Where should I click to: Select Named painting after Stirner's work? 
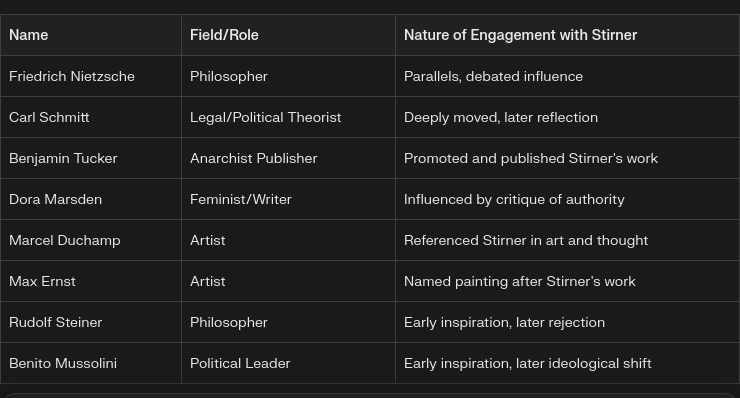point(520,281)
